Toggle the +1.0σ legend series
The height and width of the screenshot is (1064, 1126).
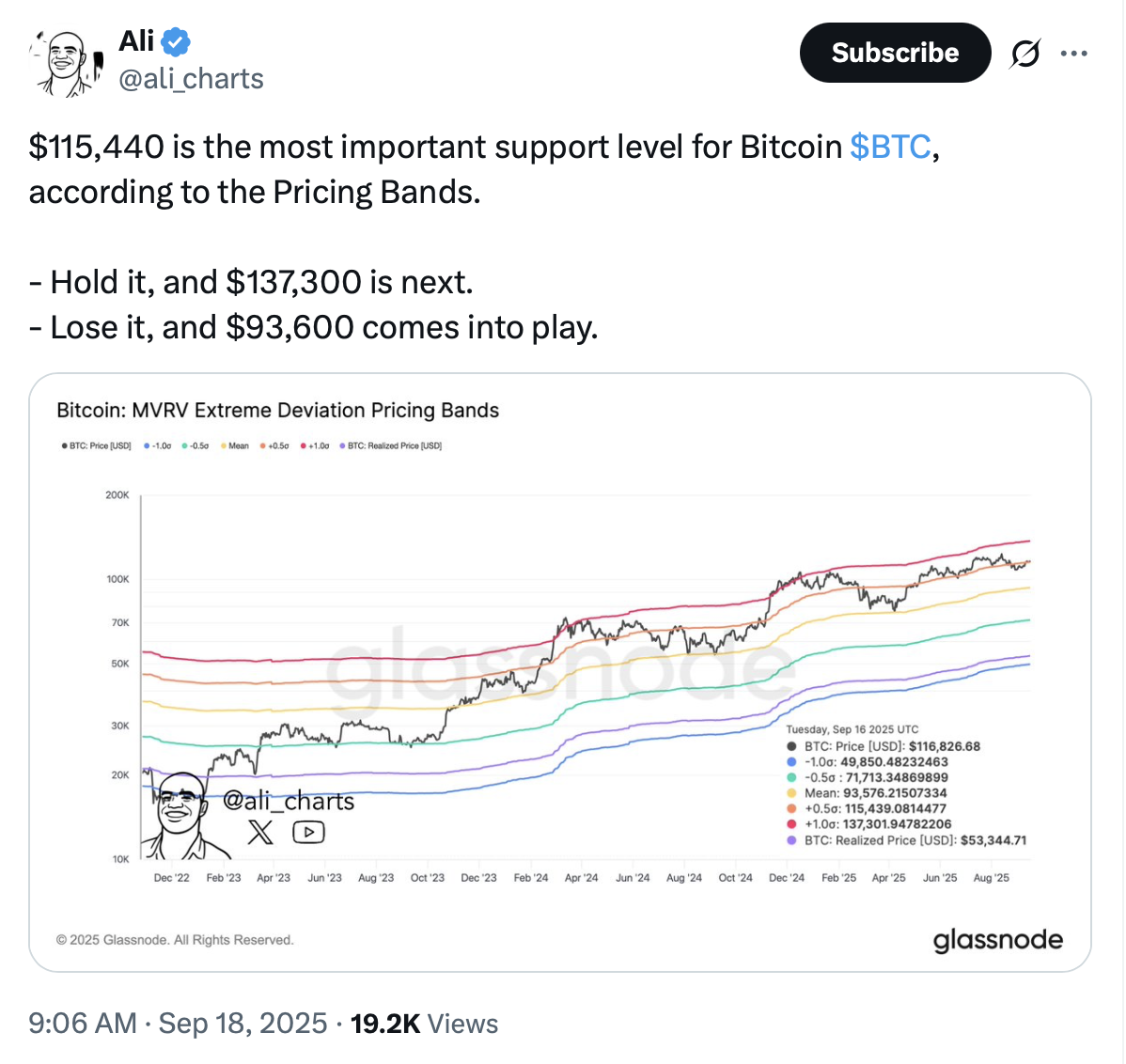[x=315, y=446]
